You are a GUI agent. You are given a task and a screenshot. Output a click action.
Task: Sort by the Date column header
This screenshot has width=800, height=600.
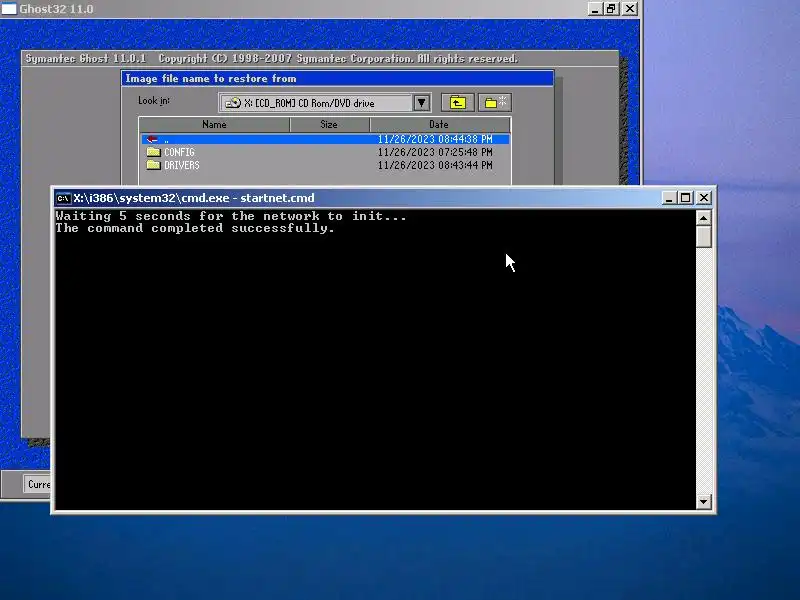439,124
